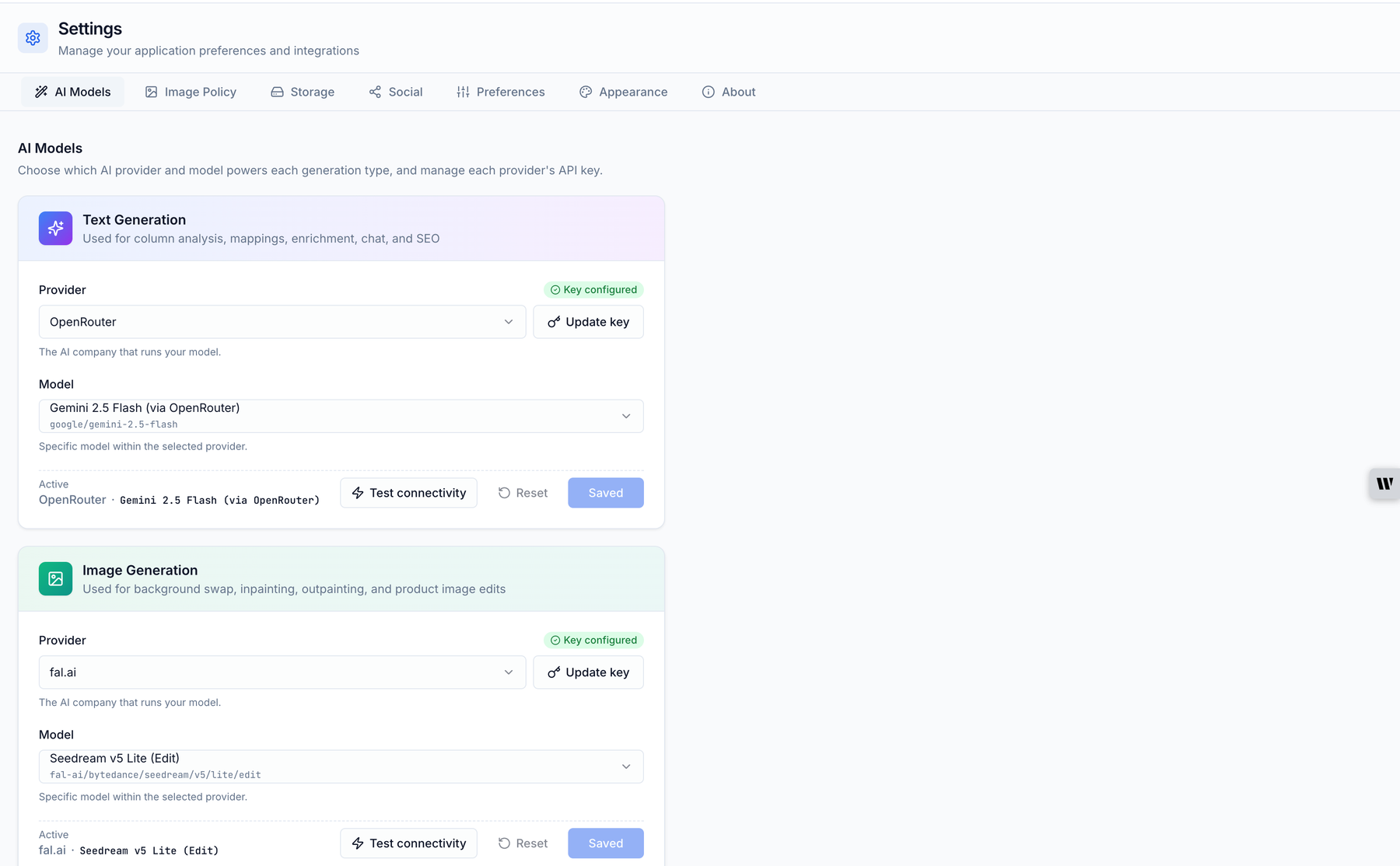Open the fal.ai provider dropdown

282,672
